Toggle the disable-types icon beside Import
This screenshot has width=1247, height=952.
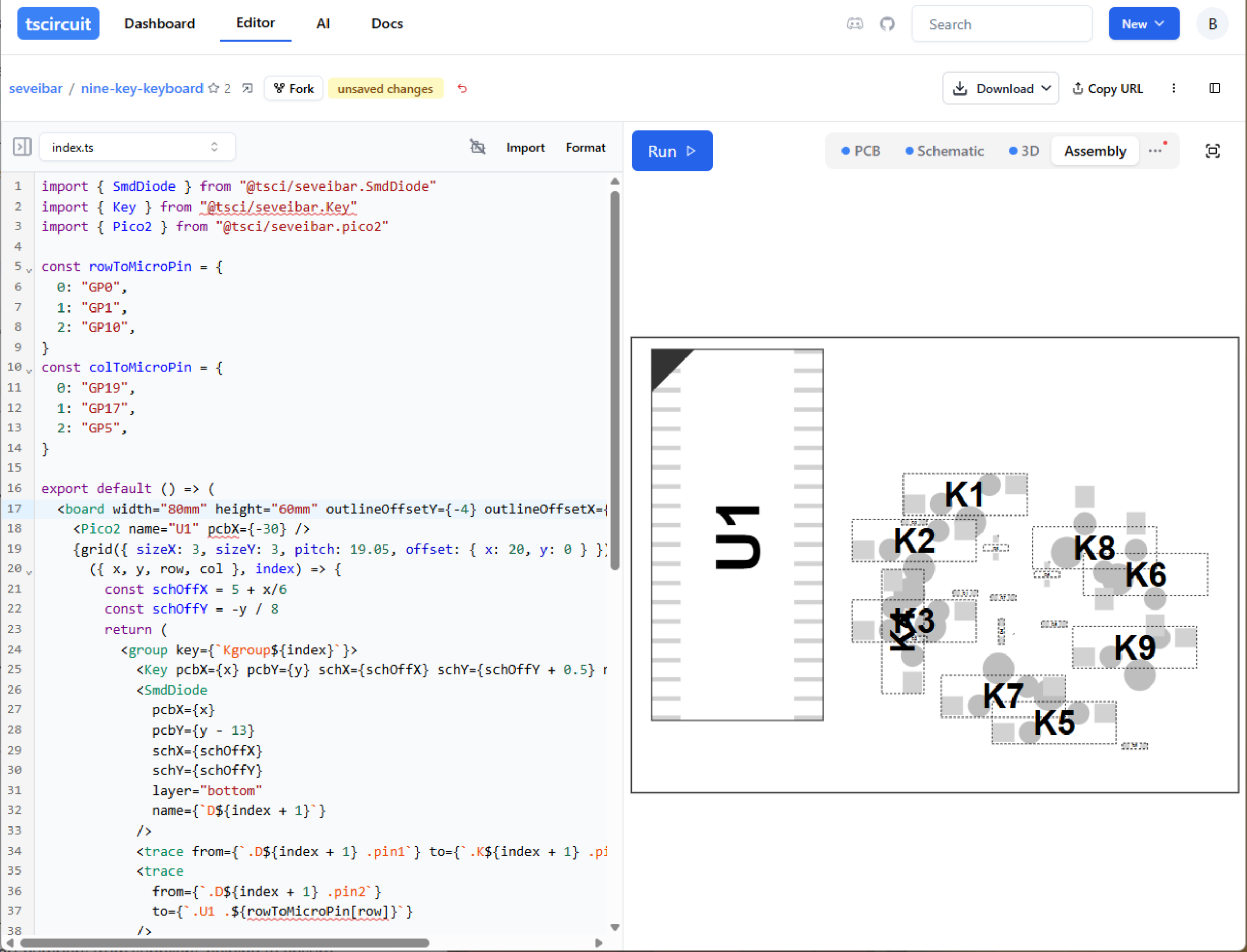pos(478,147)
